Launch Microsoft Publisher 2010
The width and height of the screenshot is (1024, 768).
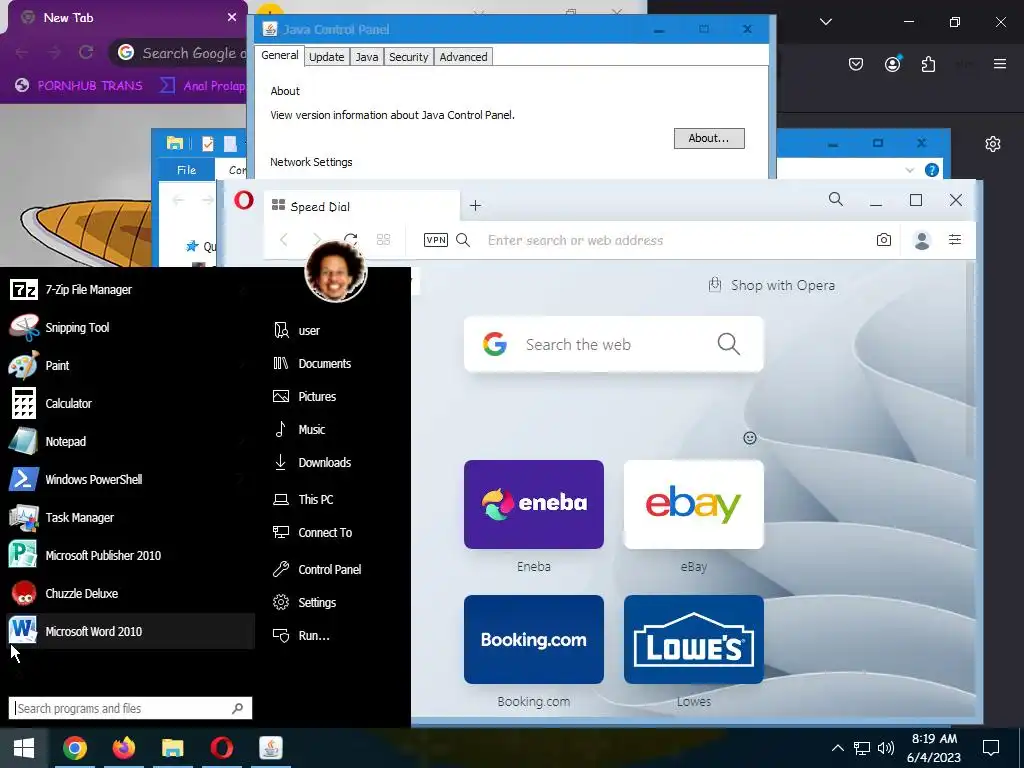coord(129,555)
